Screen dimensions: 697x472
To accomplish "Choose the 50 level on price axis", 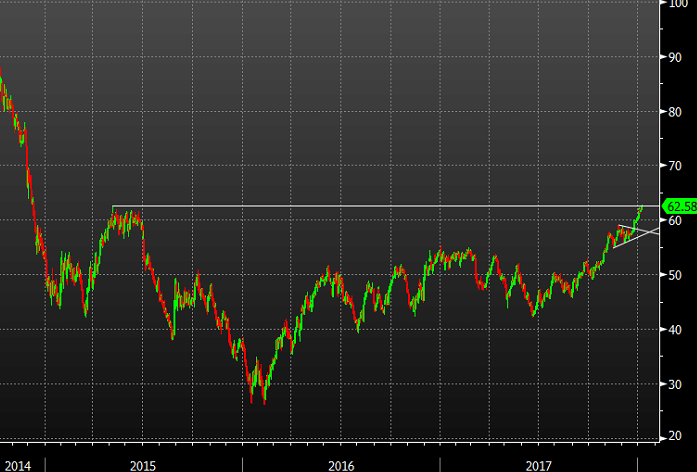I will pos(677,275).
